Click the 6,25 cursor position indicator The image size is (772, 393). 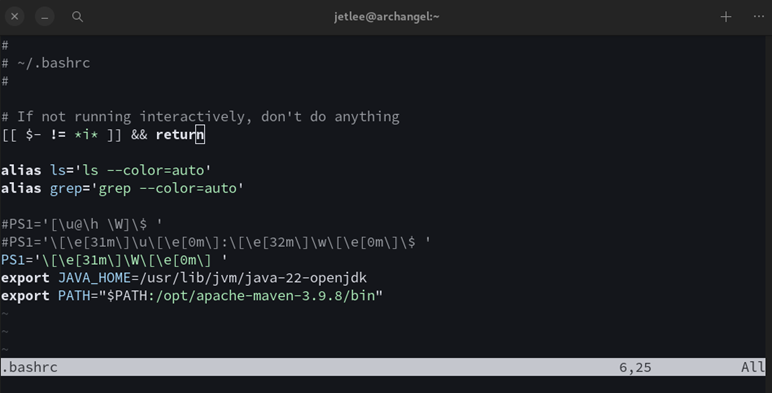pos(635,367)
